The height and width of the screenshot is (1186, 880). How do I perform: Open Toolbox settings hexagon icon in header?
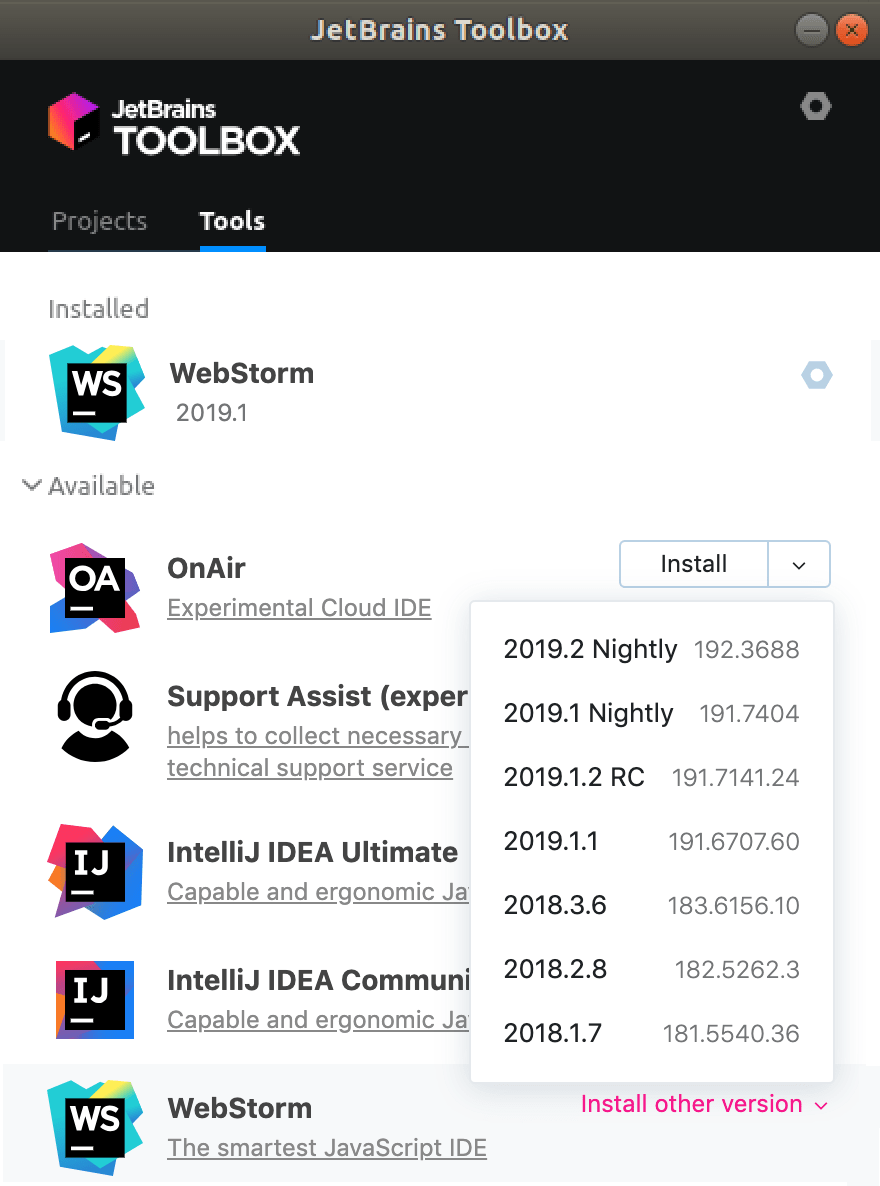coord(816,106)
